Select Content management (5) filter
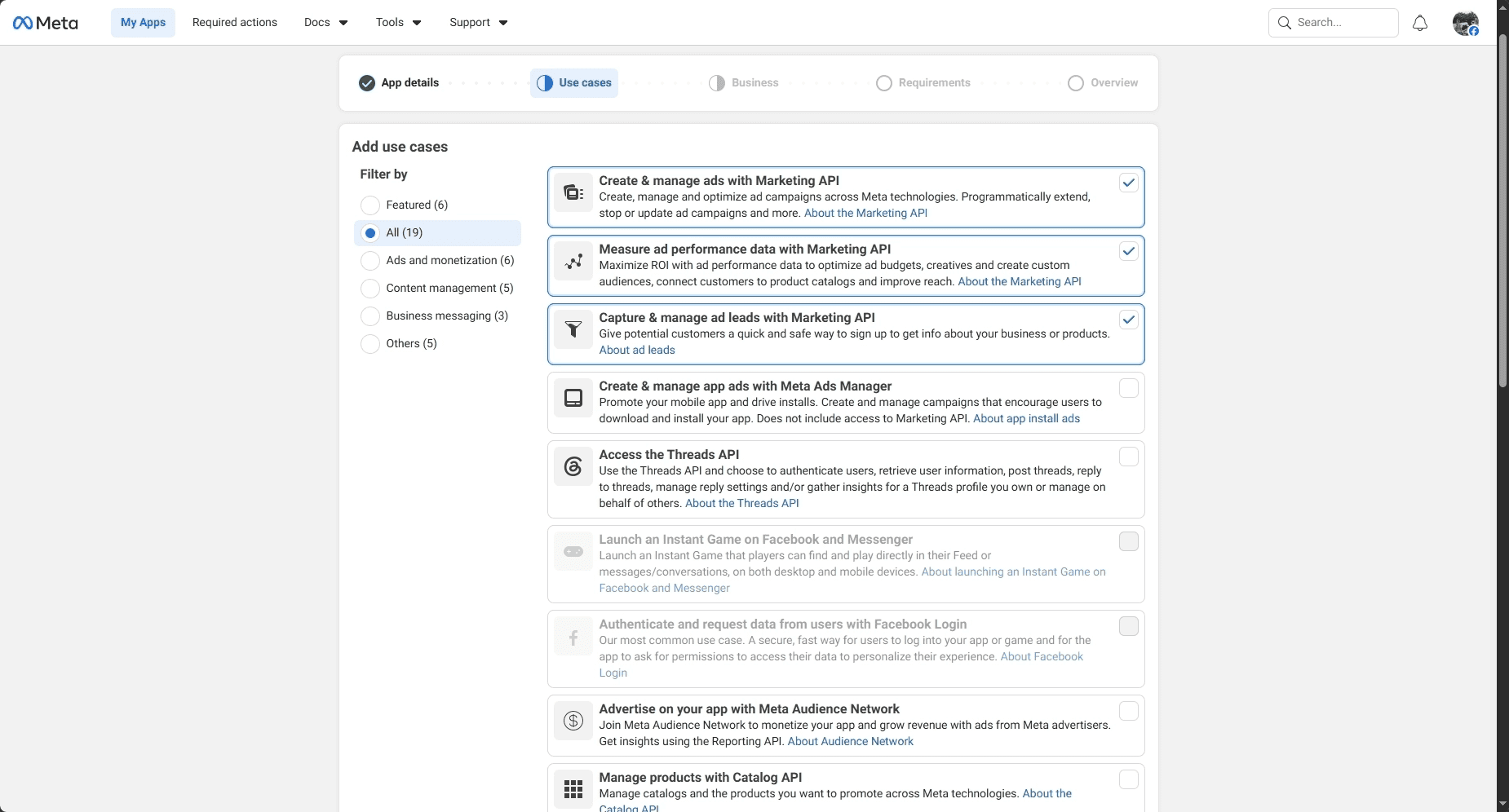Image resolution: width=1509 pixels, height=812 pixels. coord(438,288)
